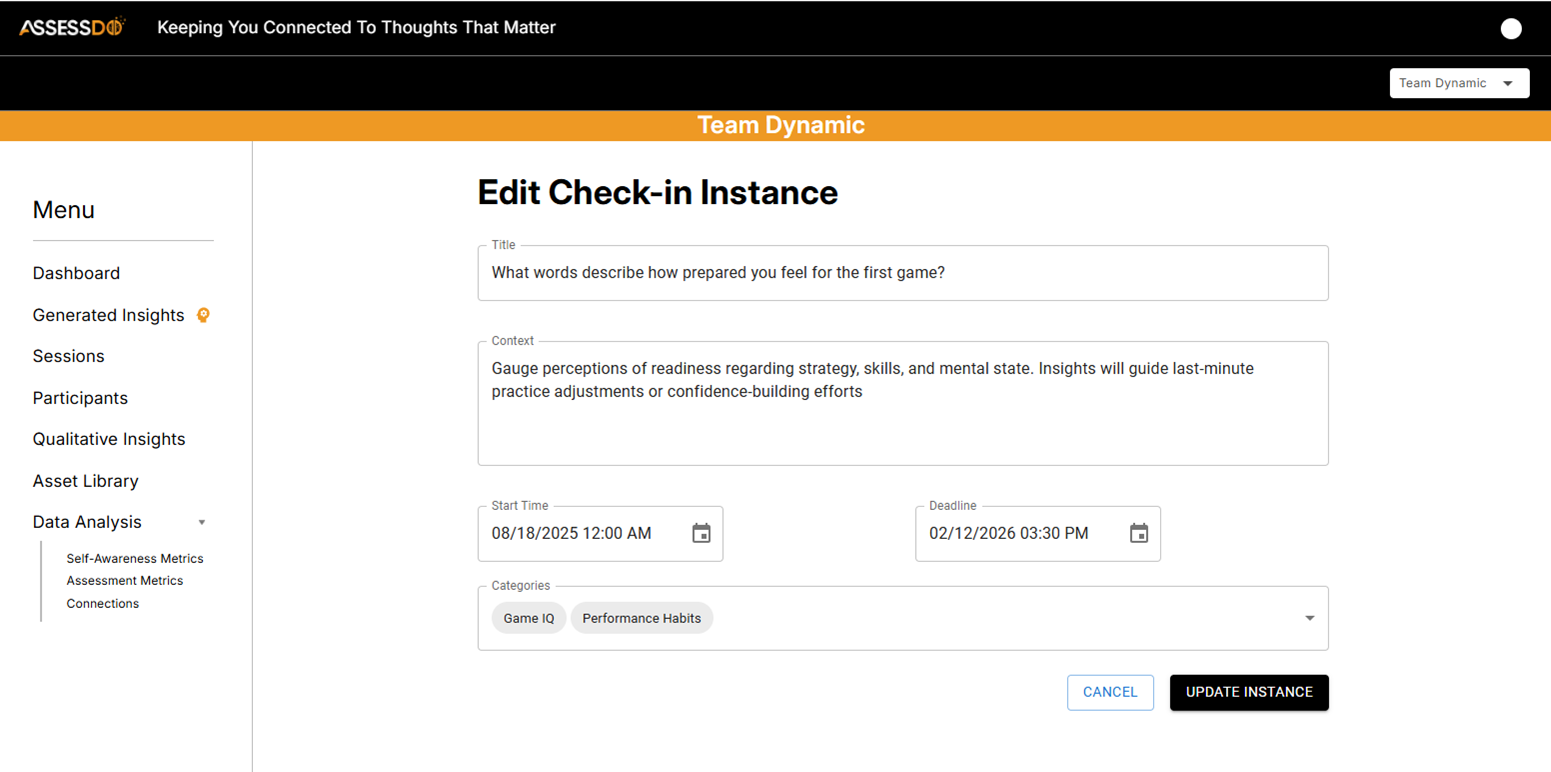This screenshot has width=1551, height=772.
Task: Click into the Title input field
Action: click(903, 273)
